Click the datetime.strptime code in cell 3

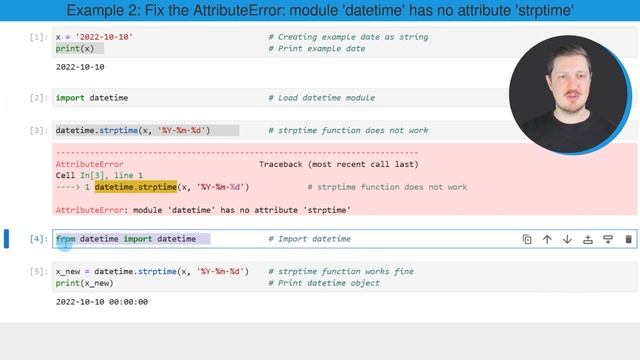(133, 130)
